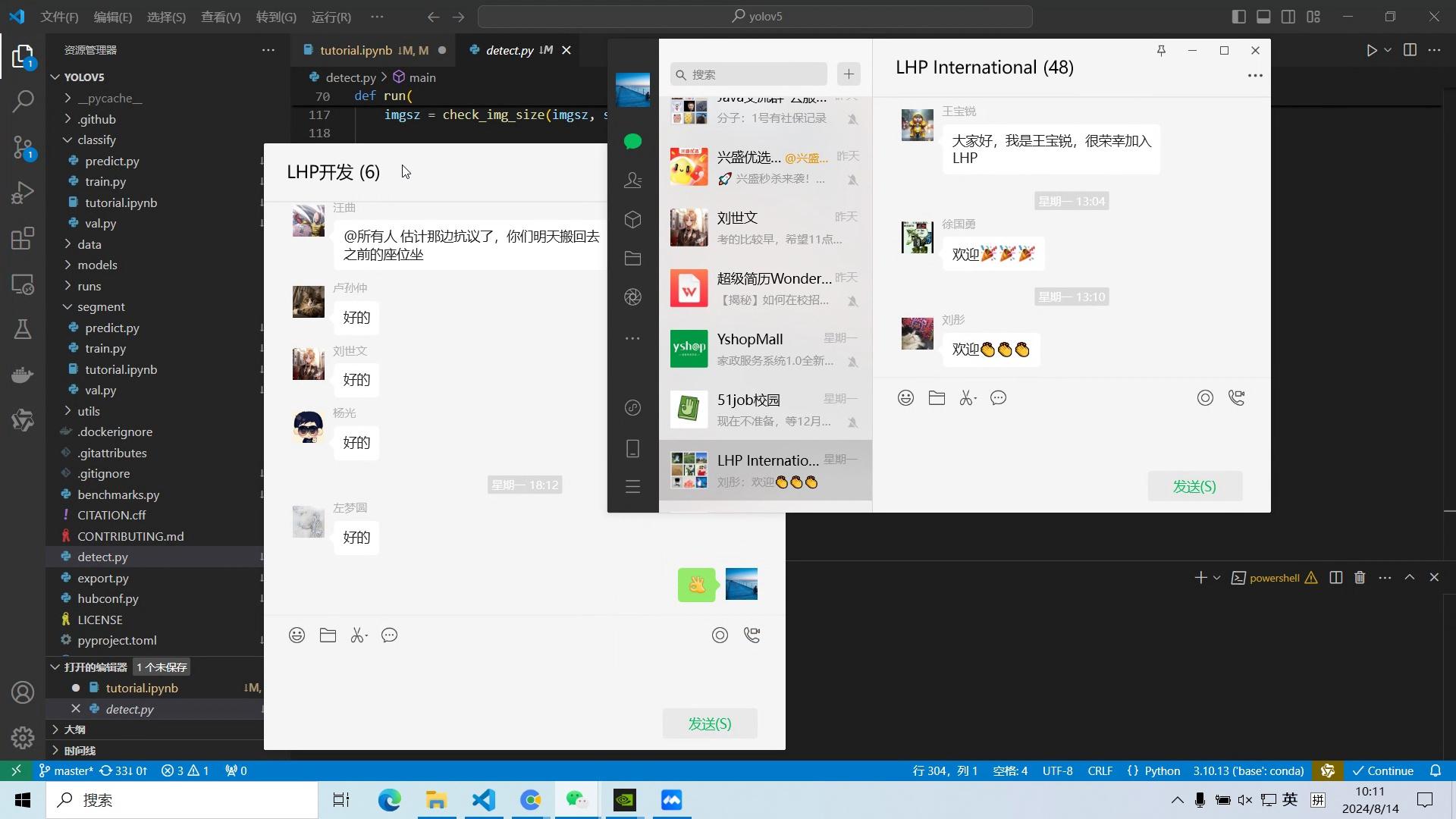Expand the 大纲 outline section

[55, 730]
